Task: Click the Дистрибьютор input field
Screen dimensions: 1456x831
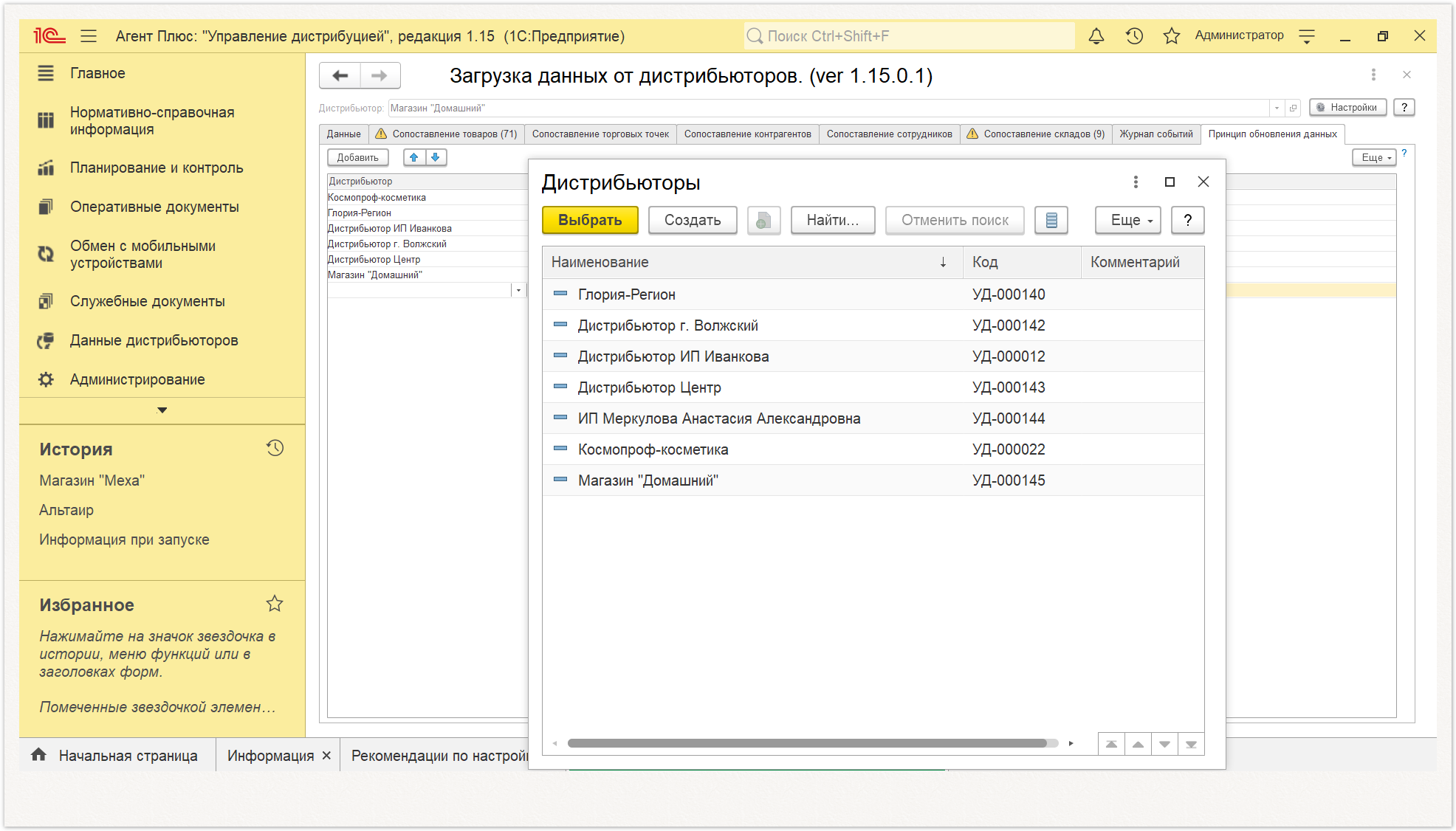Action: (828, 108)
